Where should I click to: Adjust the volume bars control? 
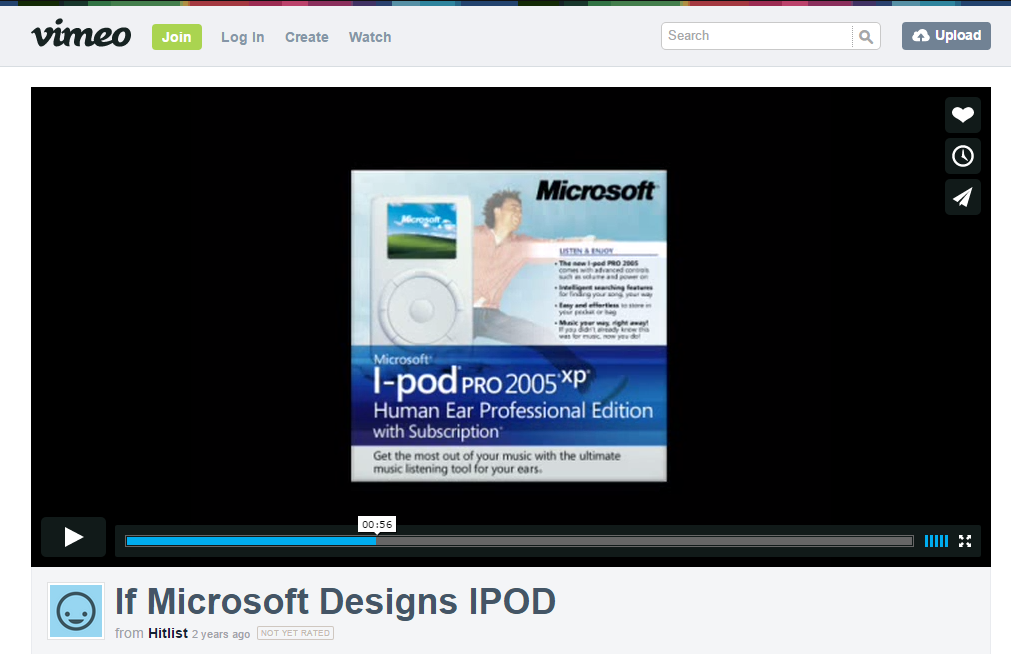click(936, 541)
